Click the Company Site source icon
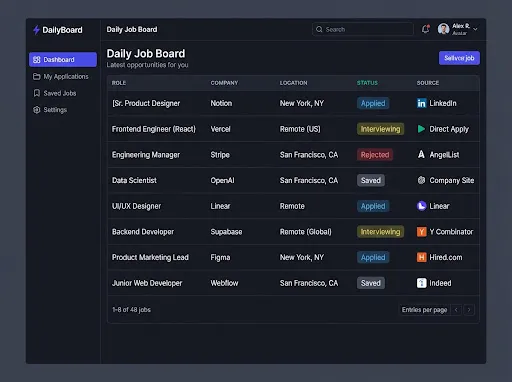Image resolution: width=512 pixels, height=382 pixels. pyautogui.click(x=421, y=180)
